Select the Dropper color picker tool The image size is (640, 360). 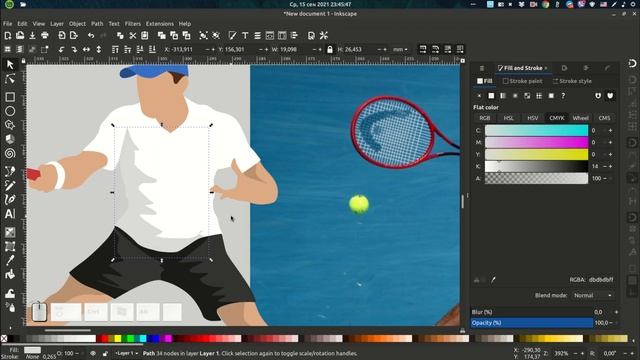click(x=10, y=260)
